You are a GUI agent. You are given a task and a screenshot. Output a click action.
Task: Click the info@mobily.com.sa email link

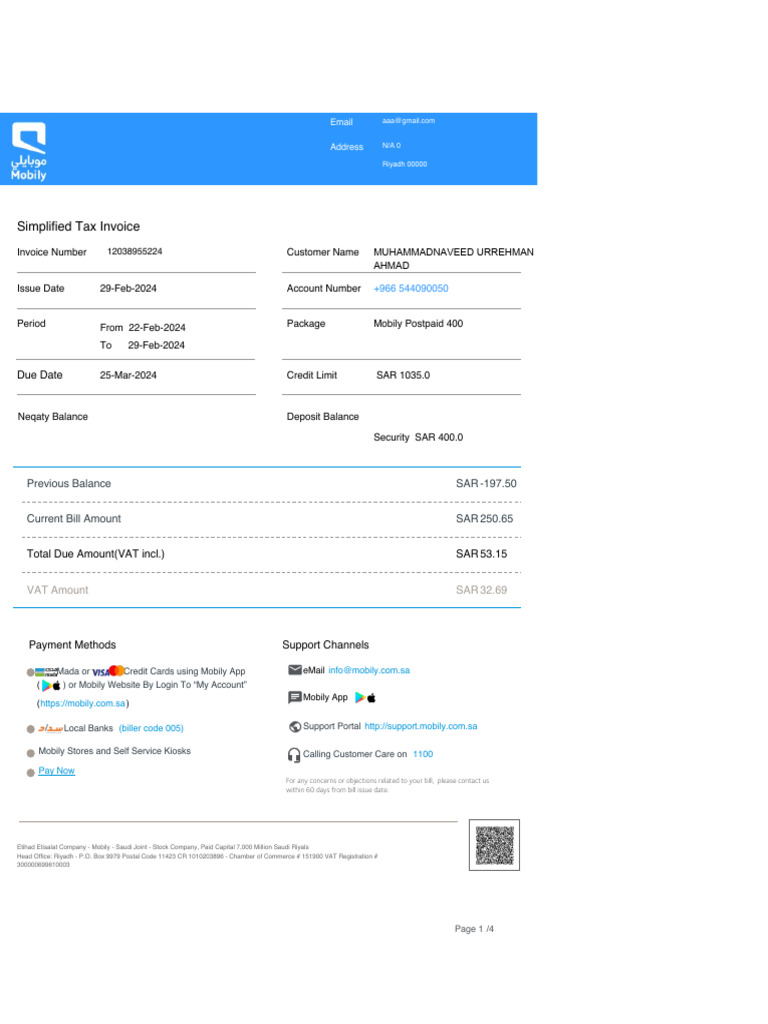(369, 670)
